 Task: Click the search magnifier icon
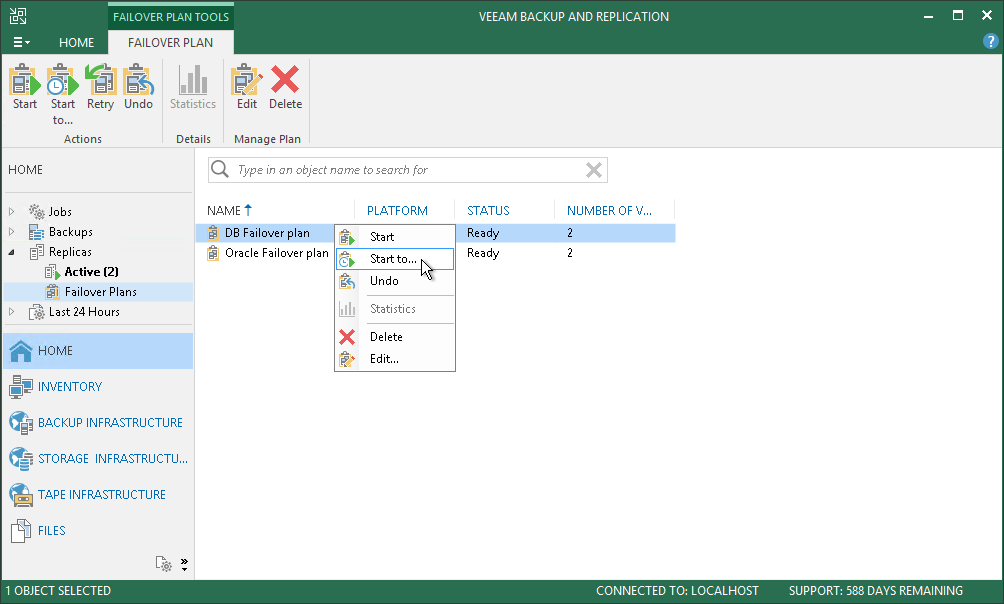(220, 169)
